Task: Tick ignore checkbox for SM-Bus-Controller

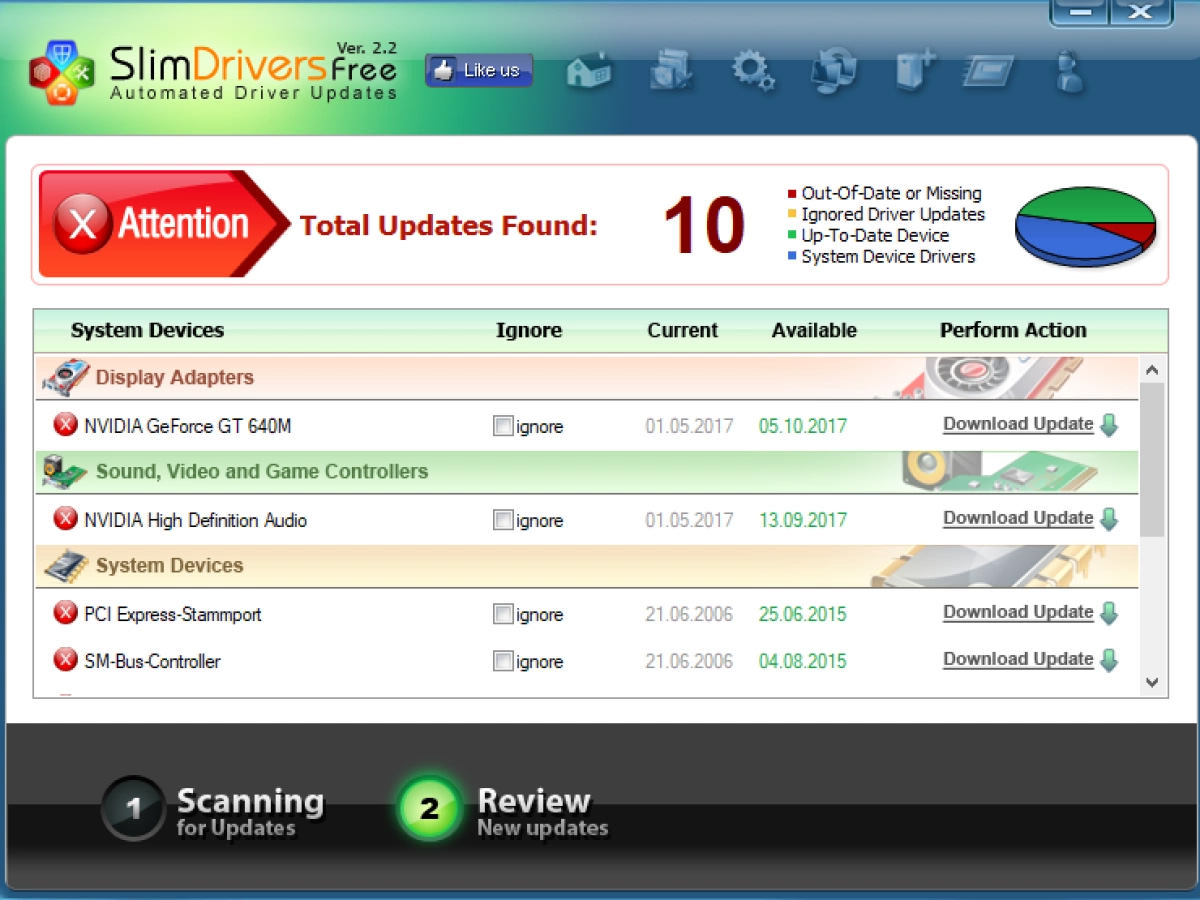Action: pos(503,661)
